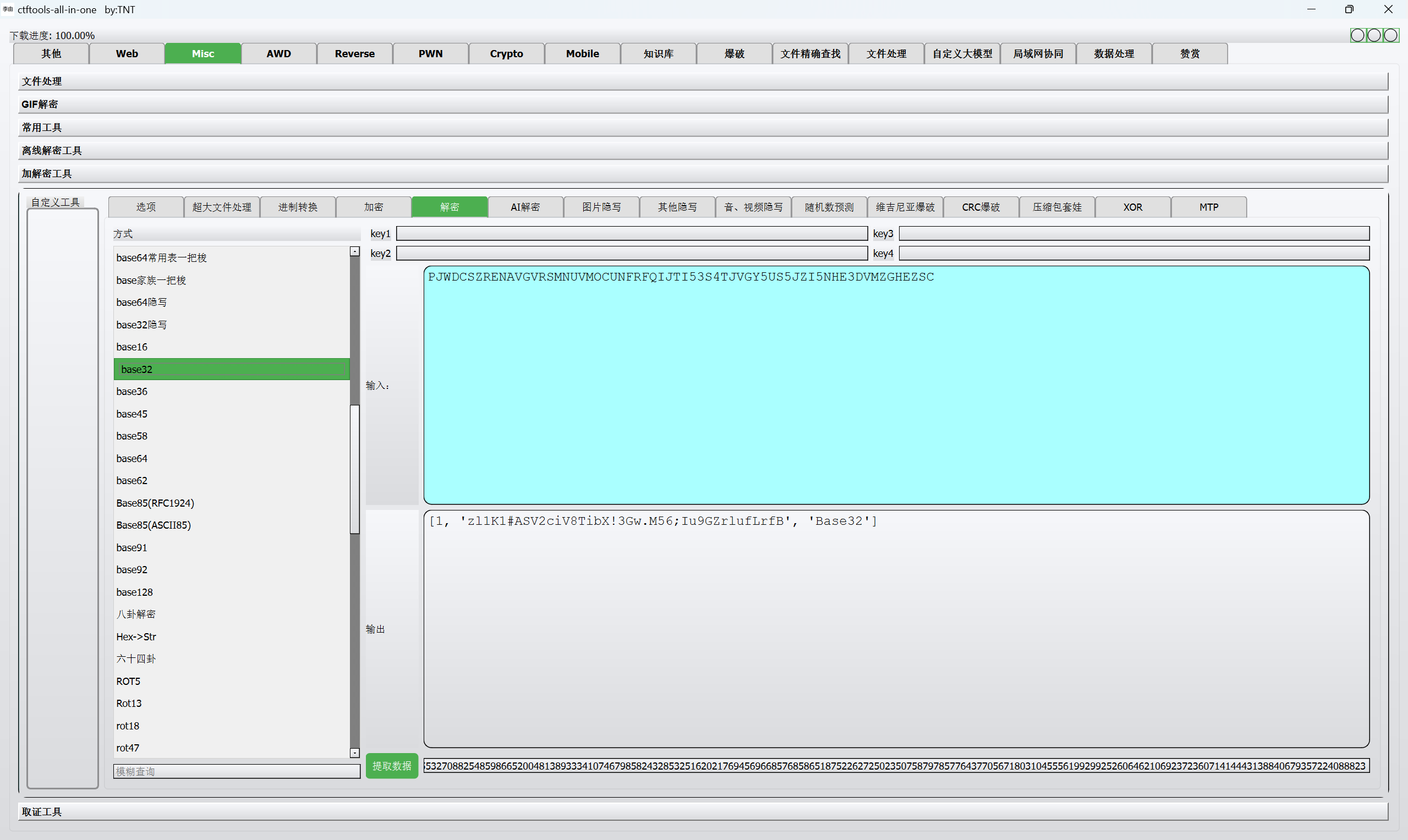This screenshot has height=840, width=1408.
Task: Switch to the 选项 sub-tab
Action: tap(145, 207)
